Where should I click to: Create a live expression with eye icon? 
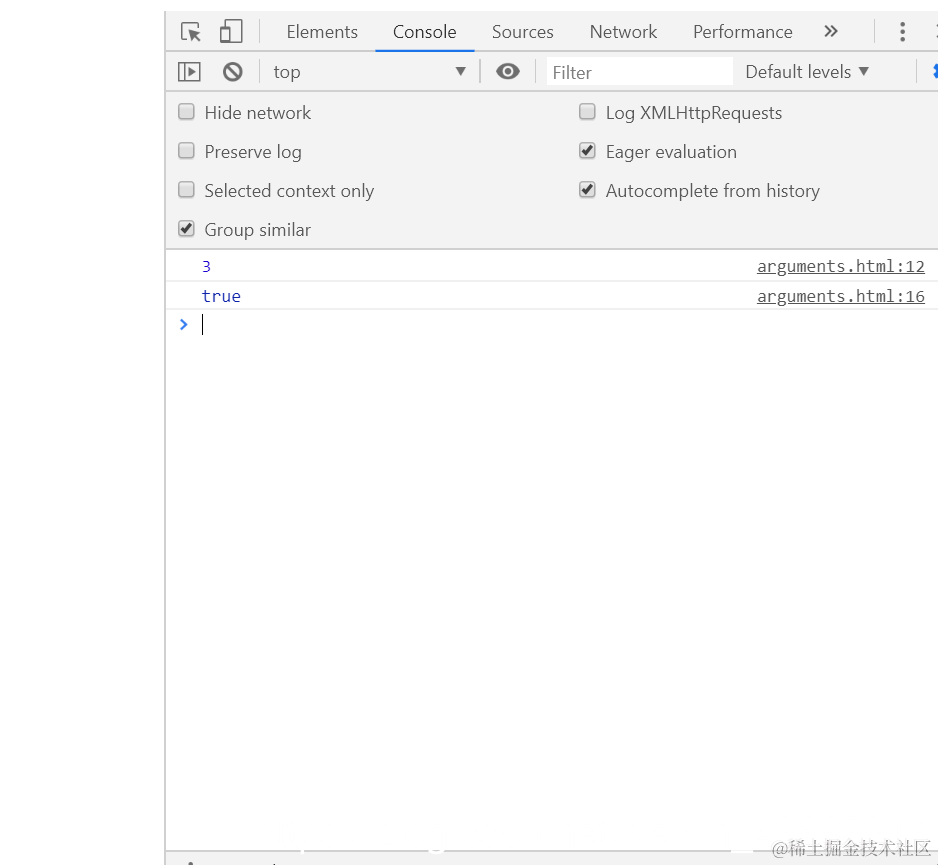coord(507,72)
